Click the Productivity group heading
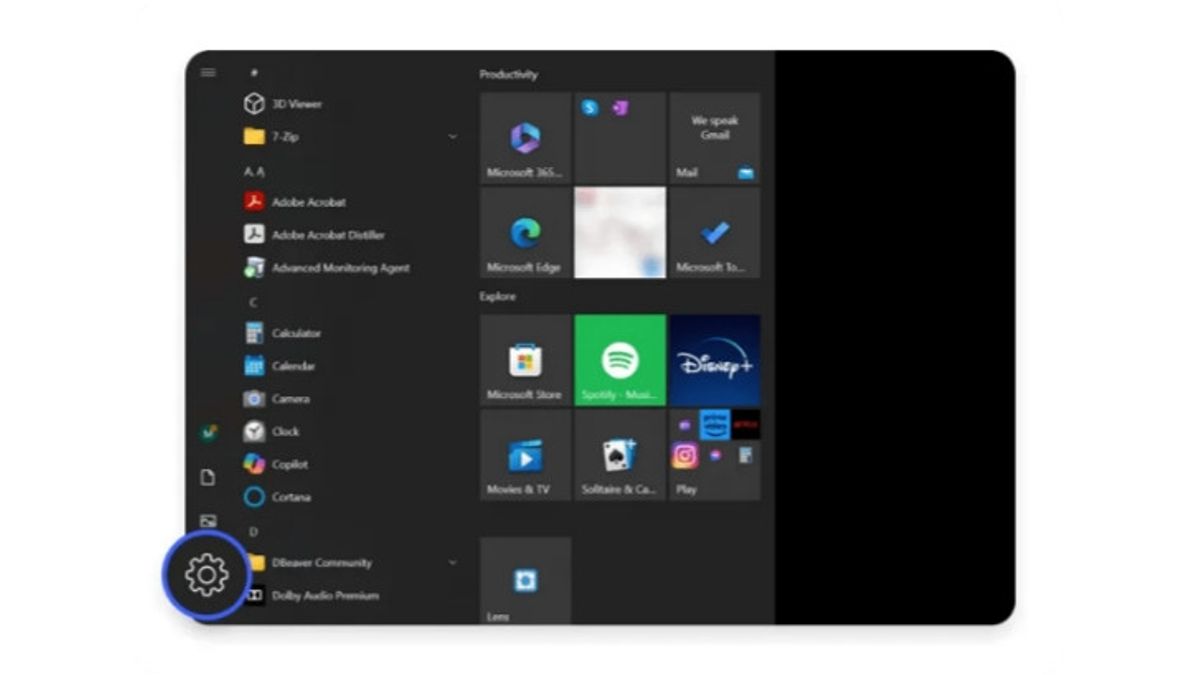 (508, 75)
